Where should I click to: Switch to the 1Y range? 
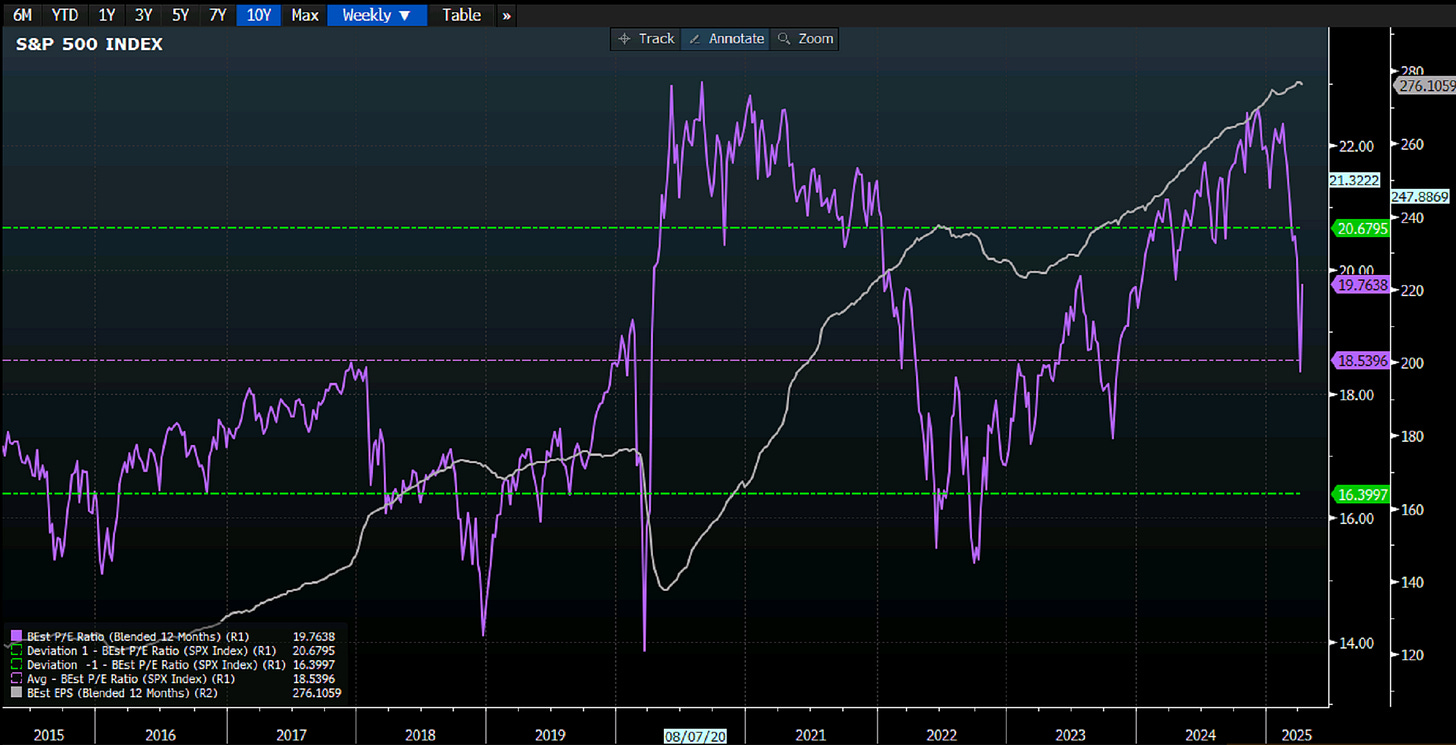(x=107, y=15)
